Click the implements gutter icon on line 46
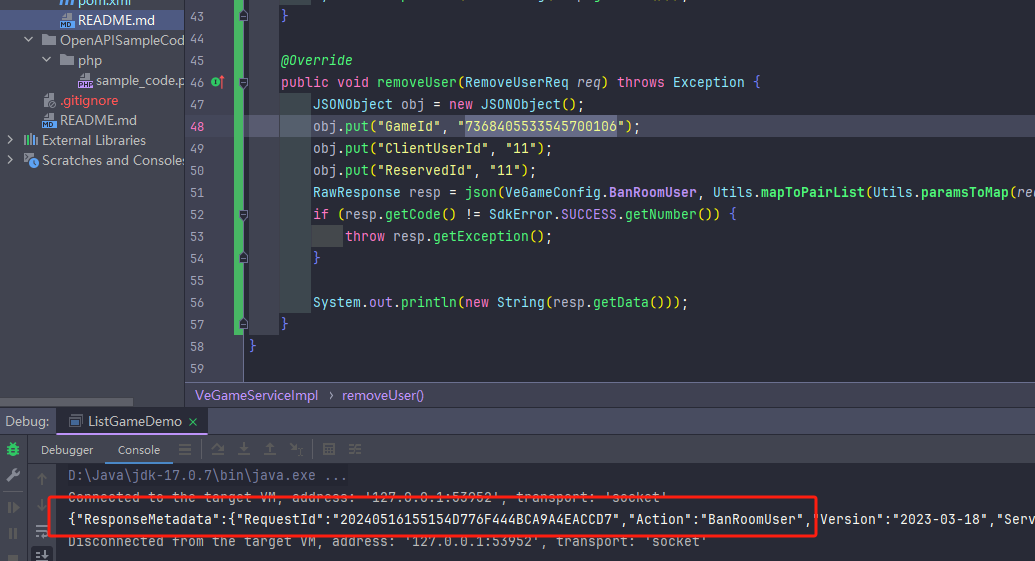Viewport: 1035px width, 561px height. click(218, 82)
